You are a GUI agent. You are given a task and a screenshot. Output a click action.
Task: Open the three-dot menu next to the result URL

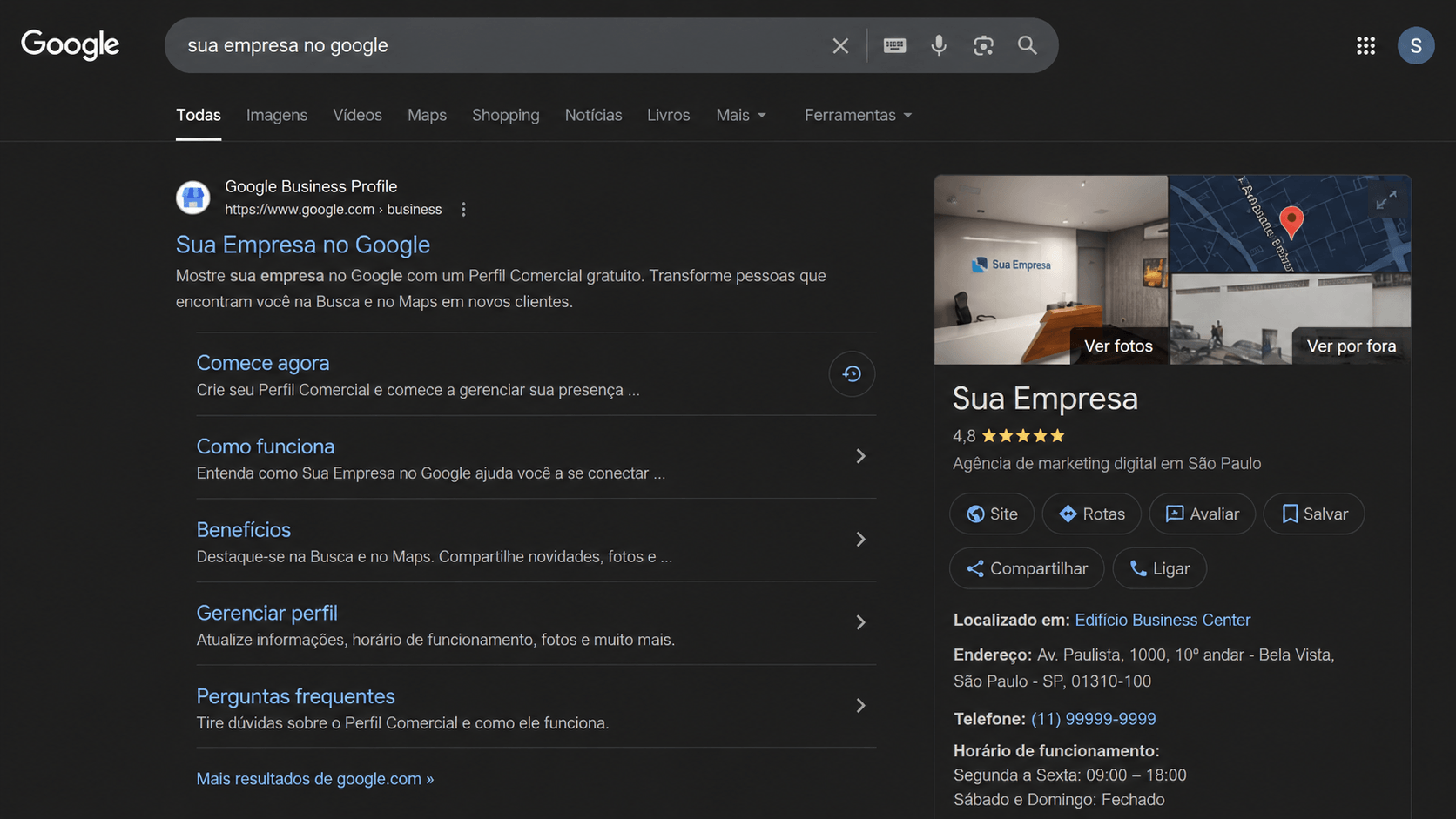tap(463, 210)
